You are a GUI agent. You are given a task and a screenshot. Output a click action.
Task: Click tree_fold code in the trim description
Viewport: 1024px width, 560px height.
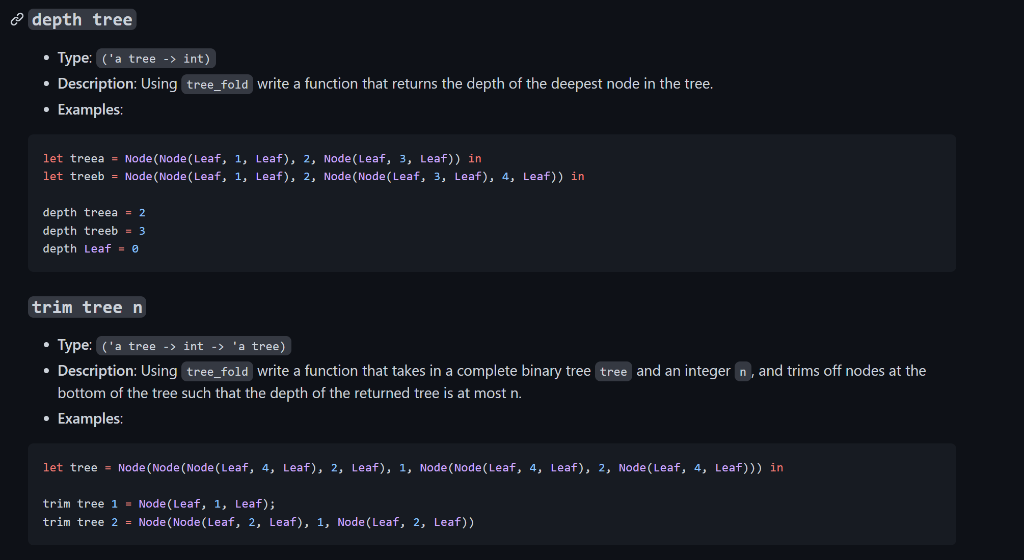click(x=217, y=371)
